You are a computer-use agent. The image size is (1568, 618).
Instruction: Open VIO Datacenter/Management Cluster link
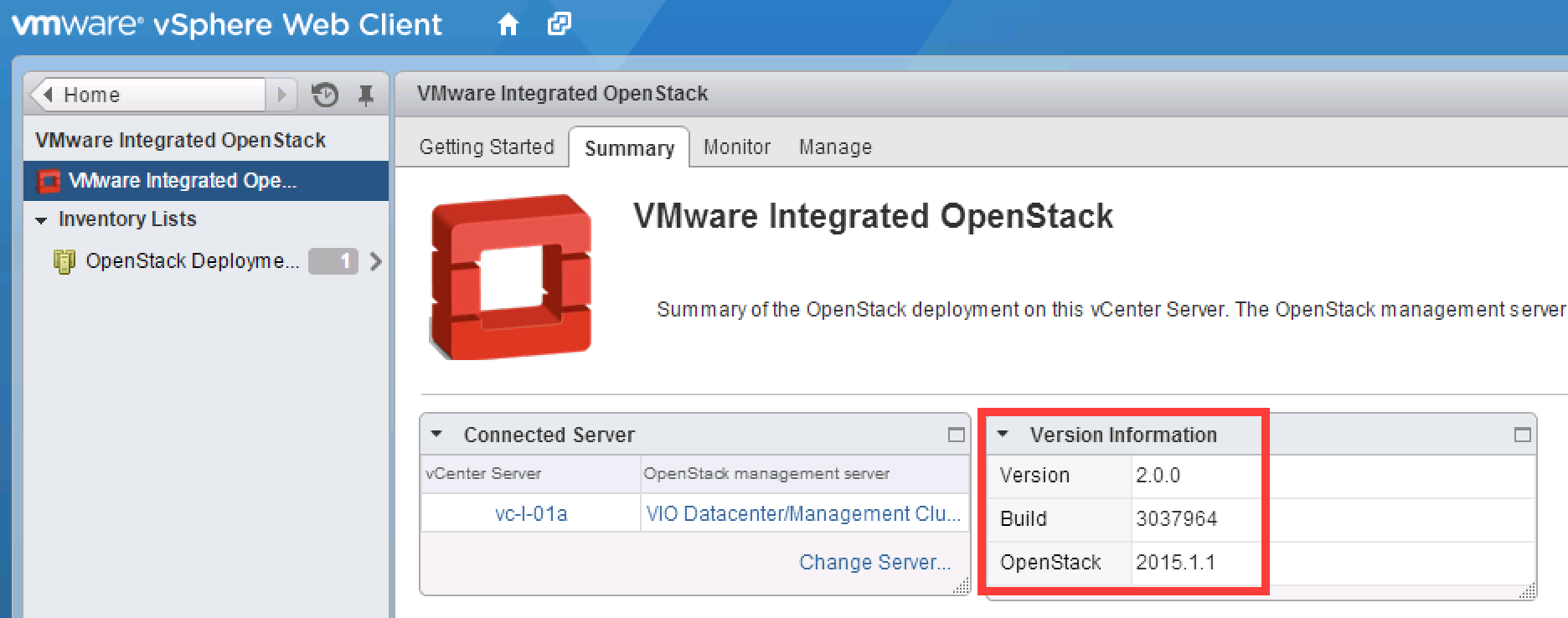(803, 513)
